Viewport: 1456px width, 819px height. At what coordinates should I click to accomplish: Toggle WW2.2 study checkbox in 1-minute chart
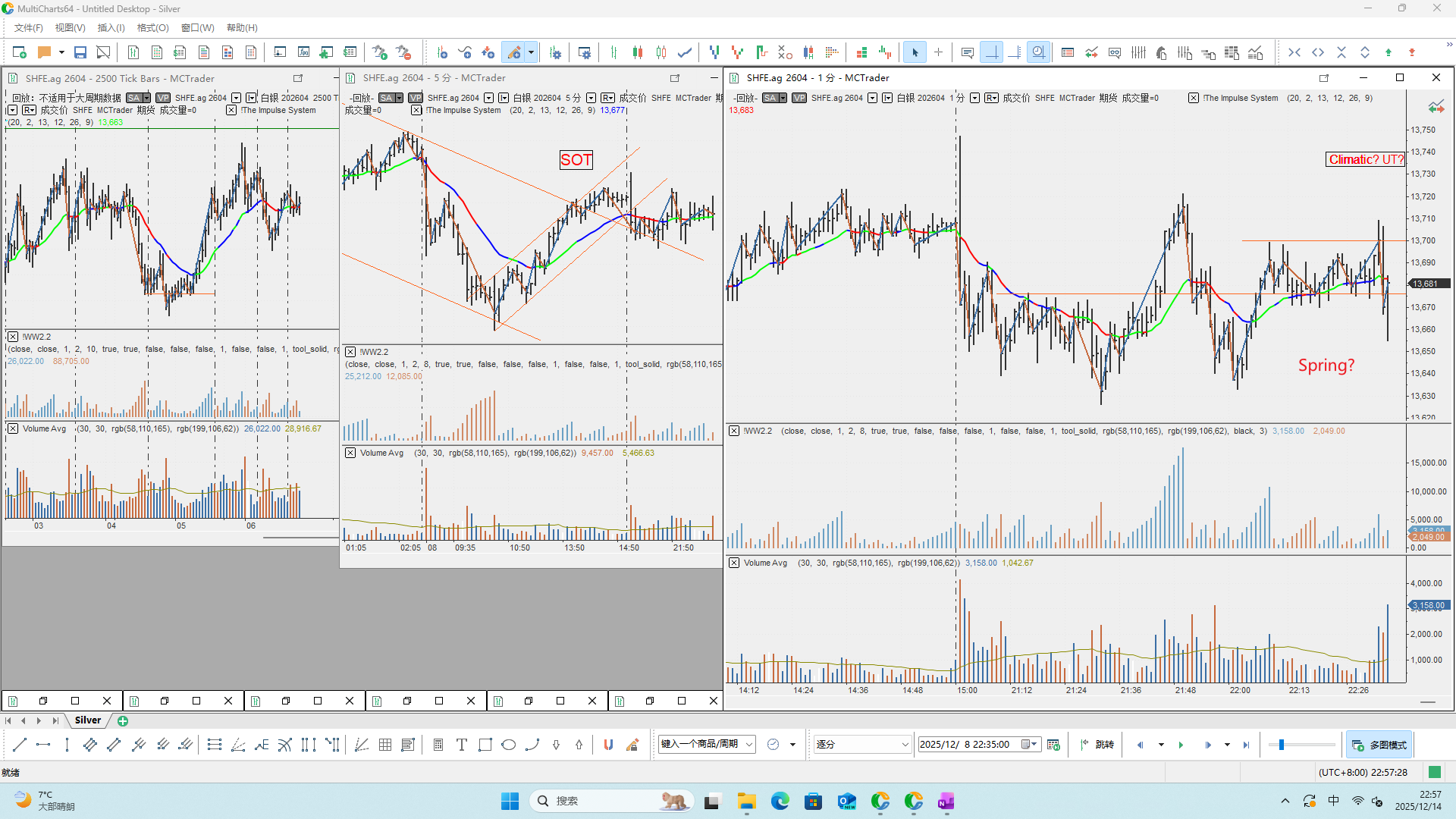click(x=734, y=431)
